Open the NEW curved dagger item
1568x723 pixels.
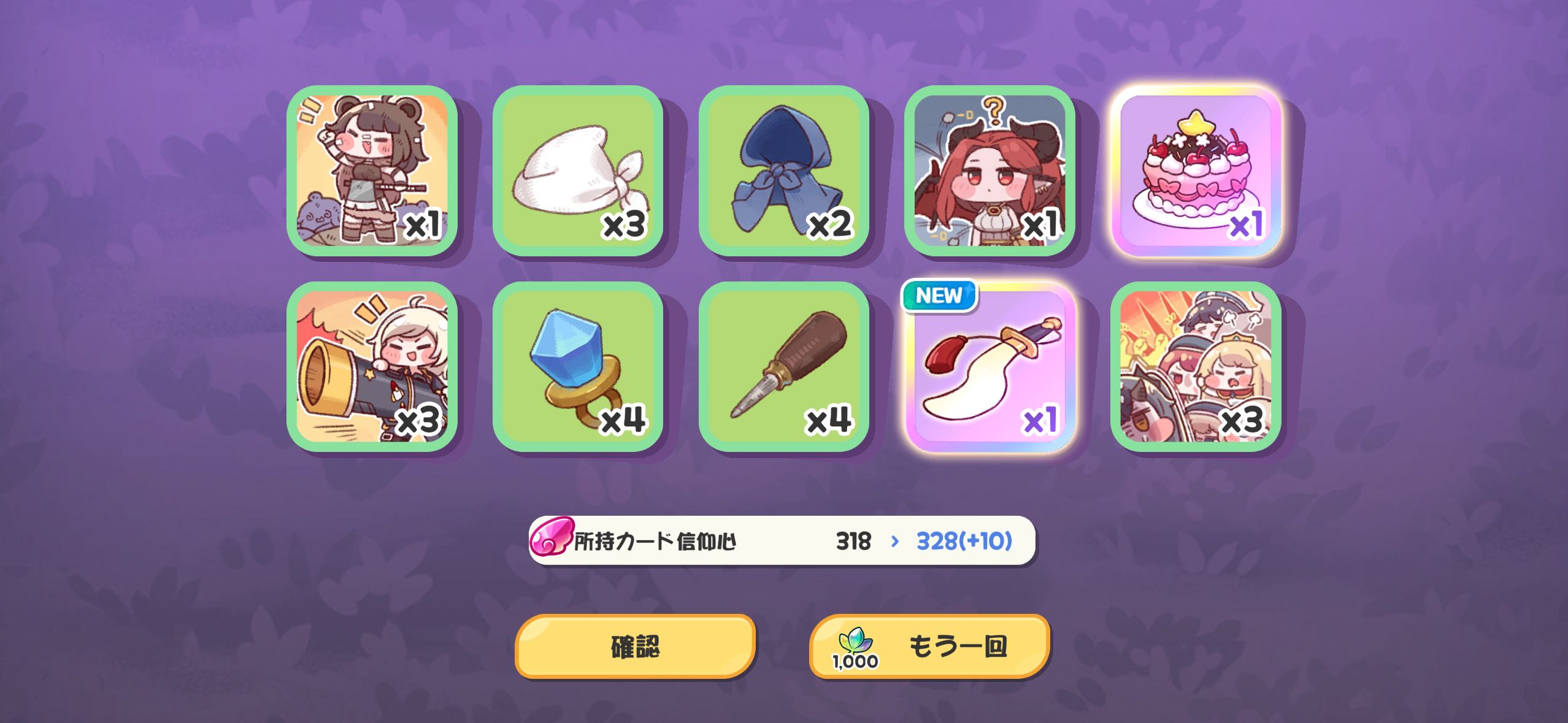pos(990,367)
